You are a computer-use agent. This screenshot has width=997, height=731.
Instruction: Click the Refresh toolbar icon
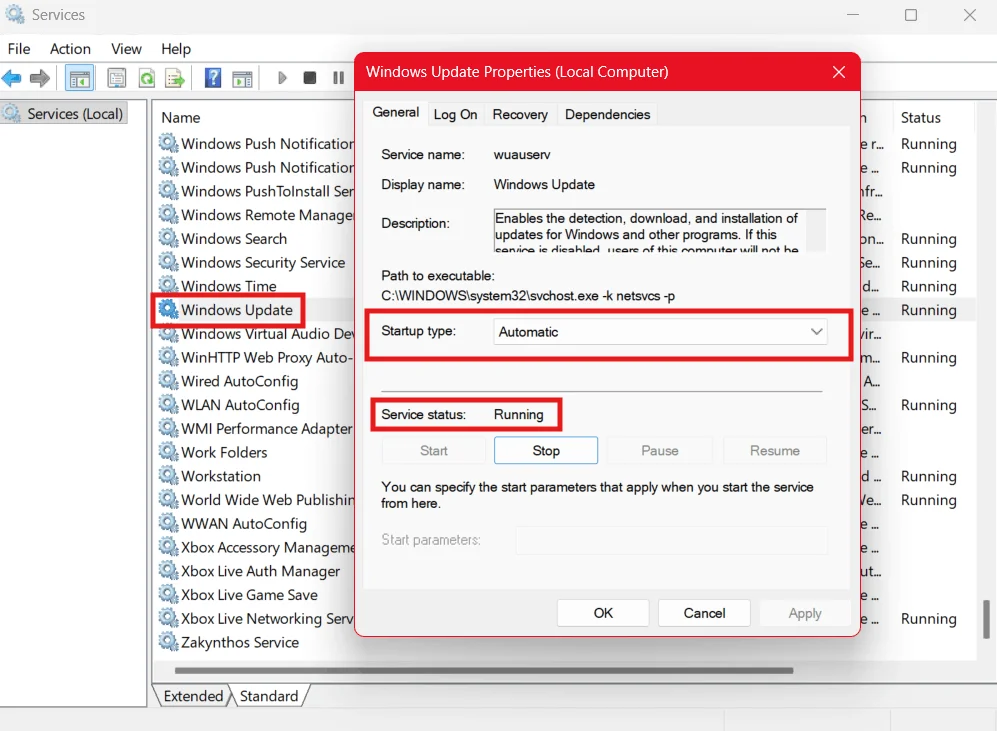[147, 78]
